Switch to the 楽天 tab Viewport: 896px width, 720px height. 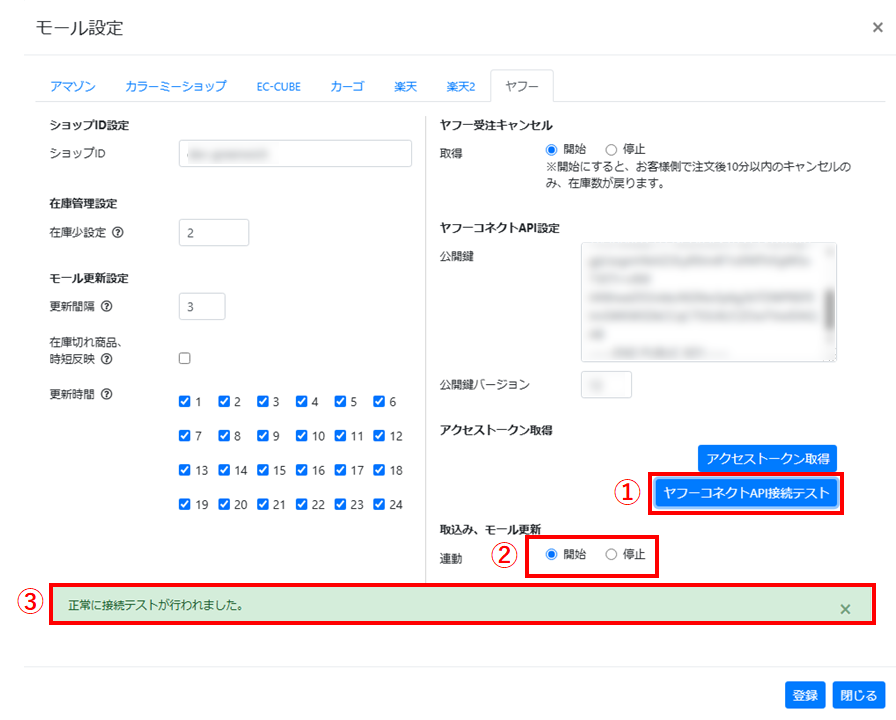click(x=405, y=86)
